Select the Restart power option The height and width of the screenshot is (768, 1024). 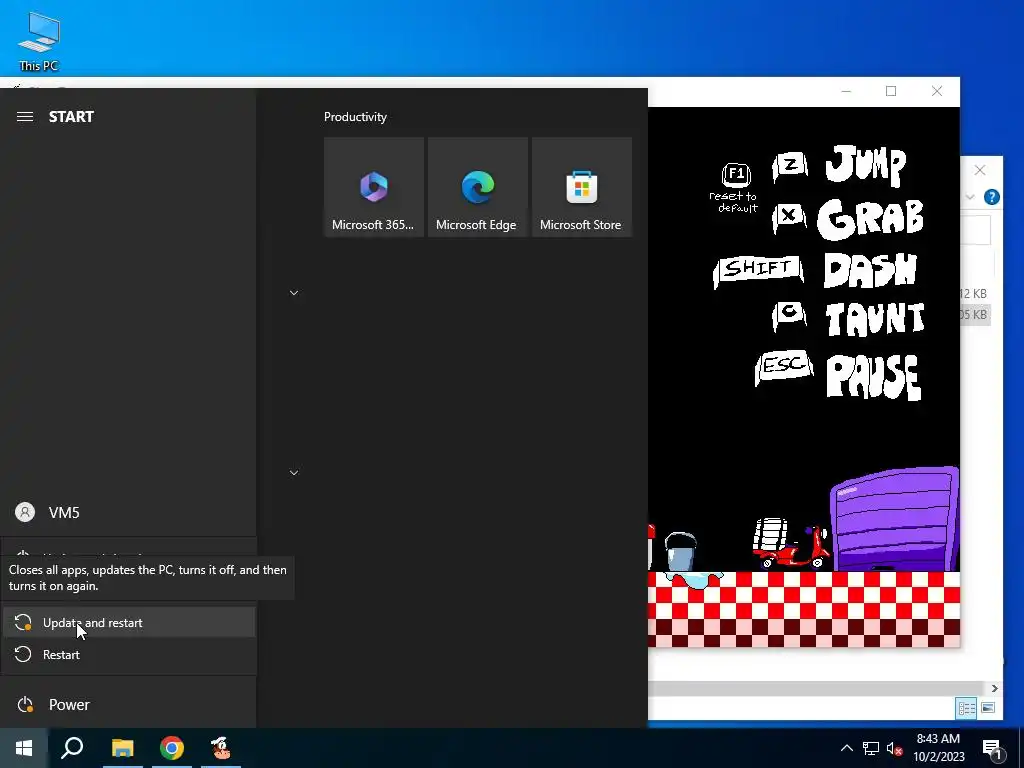pos(128,654)
